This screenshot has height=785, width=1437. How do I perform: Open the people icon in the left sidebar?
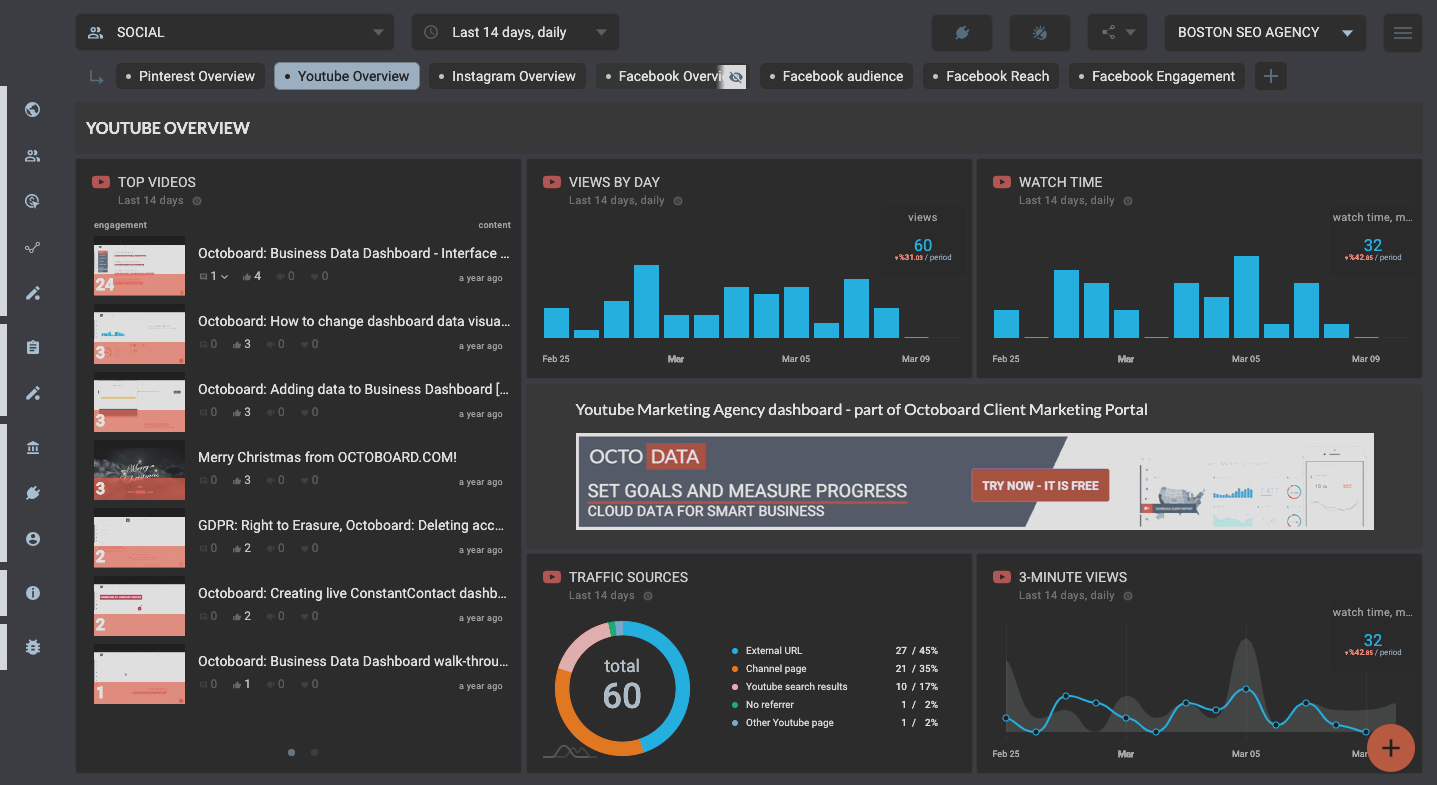(32, 156)
